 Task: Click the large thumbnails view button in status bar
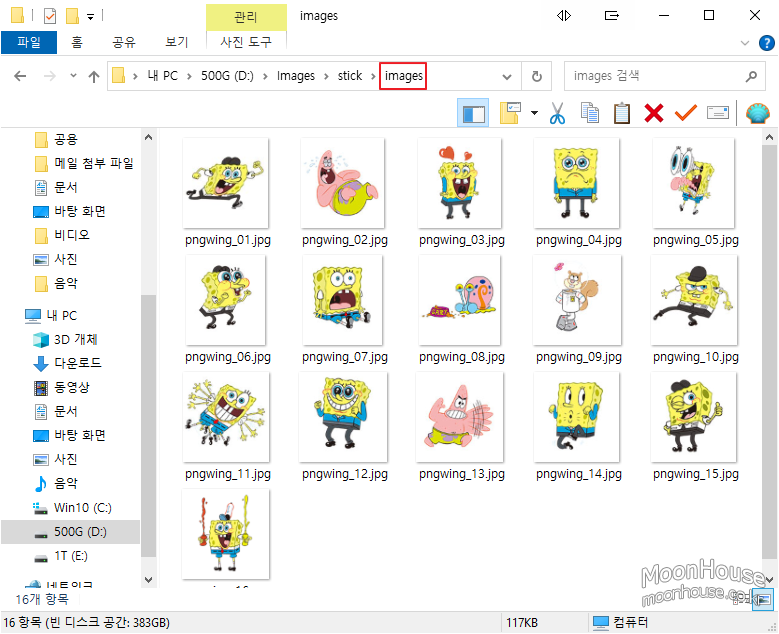765,599
